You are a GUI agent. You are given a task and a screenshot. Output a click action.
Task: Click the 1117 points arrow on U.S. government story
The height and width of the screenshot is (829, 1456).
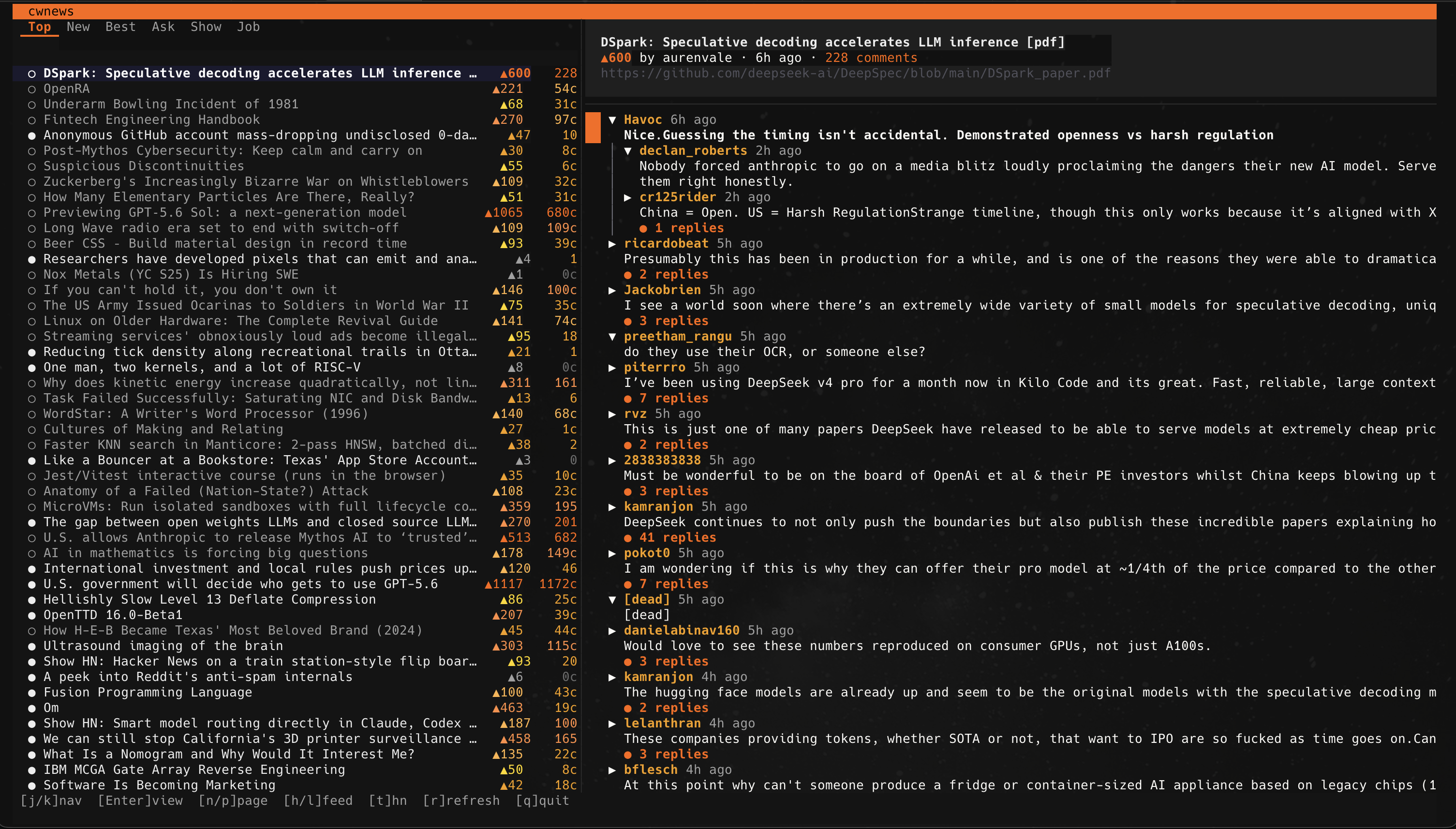click(488, 584)
